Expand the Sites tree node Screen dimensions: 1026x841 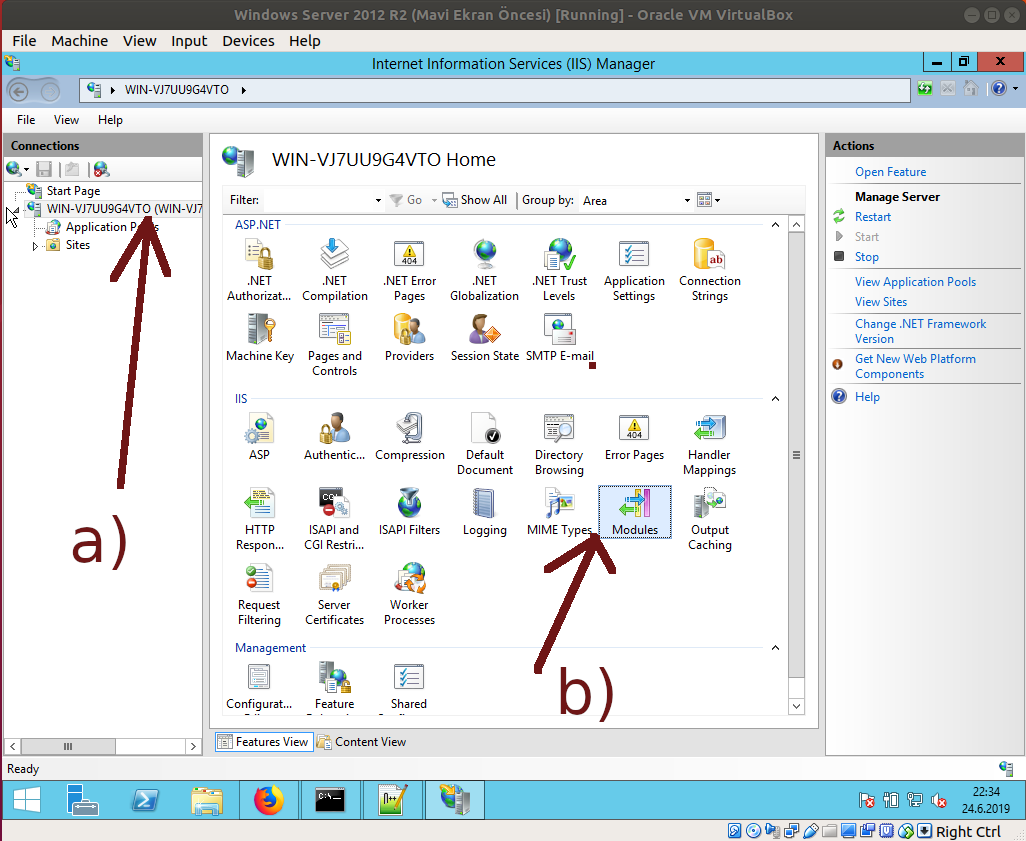(x=35, y=246)
